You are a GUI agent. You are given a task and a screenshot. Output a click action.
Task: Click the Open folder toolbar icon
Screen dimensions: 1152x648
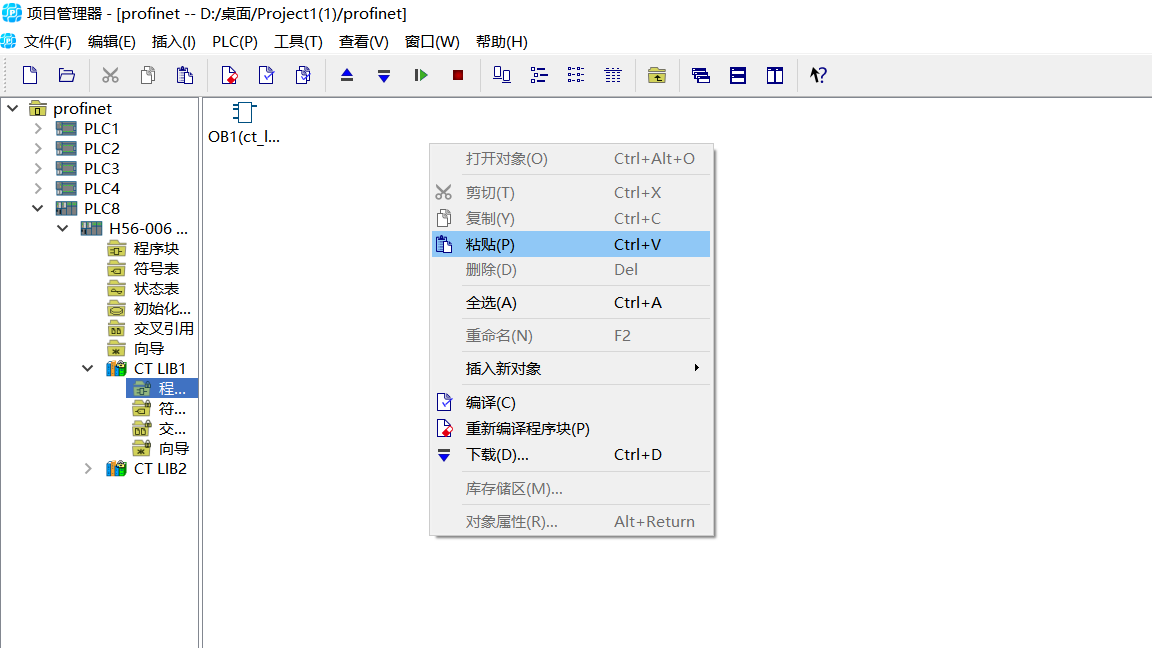(67, 75)
